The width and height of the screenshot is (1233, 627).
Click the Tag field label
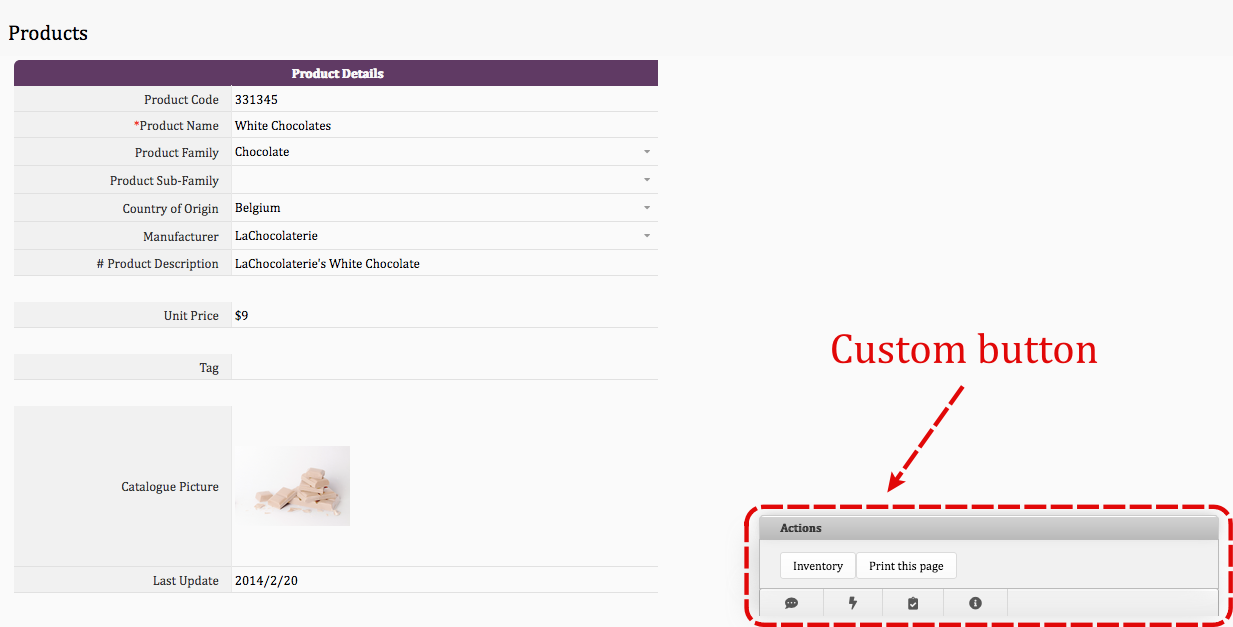[209, 368]
